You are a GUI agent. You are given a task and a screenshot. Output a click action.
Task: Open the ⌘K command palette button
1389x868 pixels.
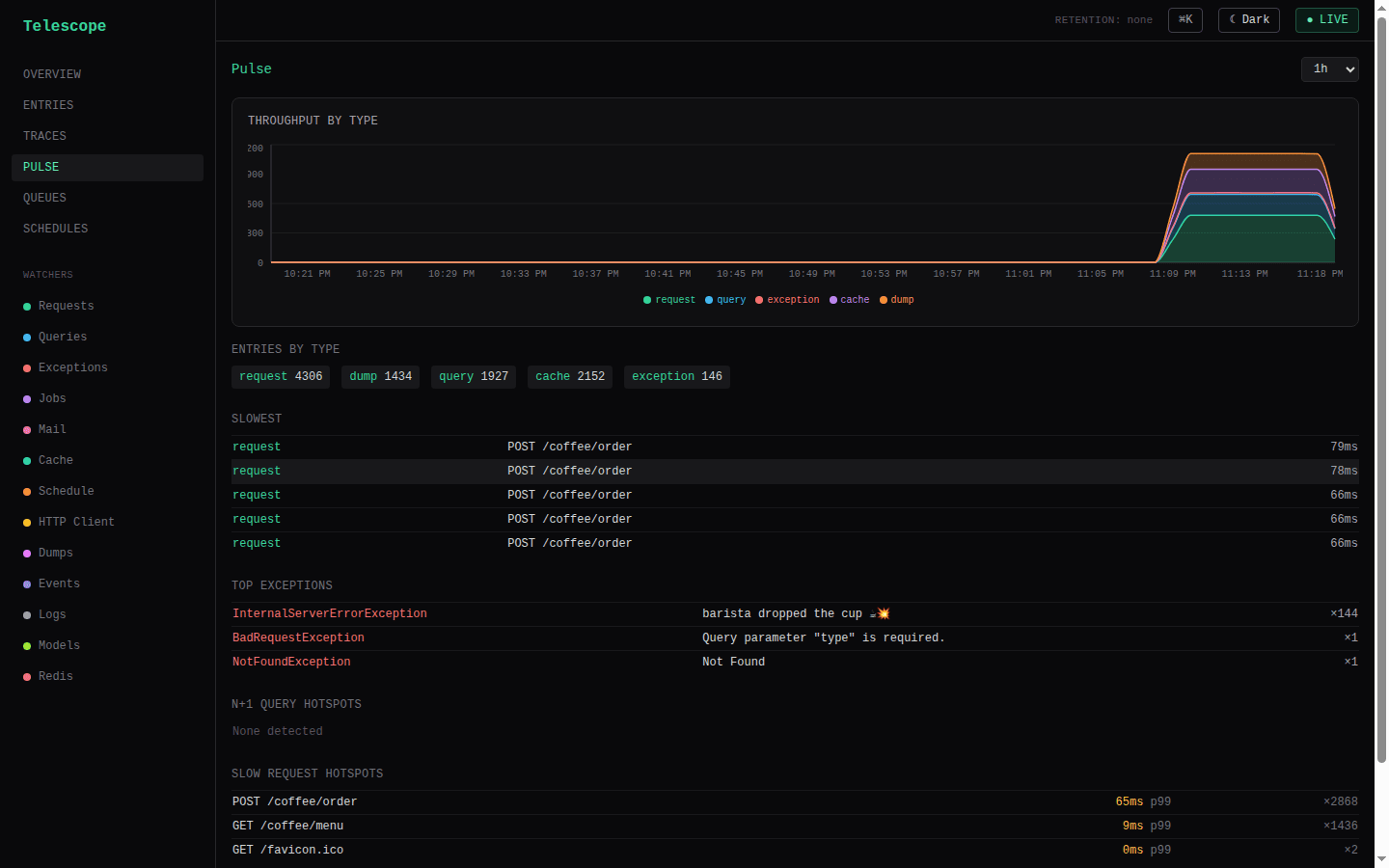[1185, 20]
